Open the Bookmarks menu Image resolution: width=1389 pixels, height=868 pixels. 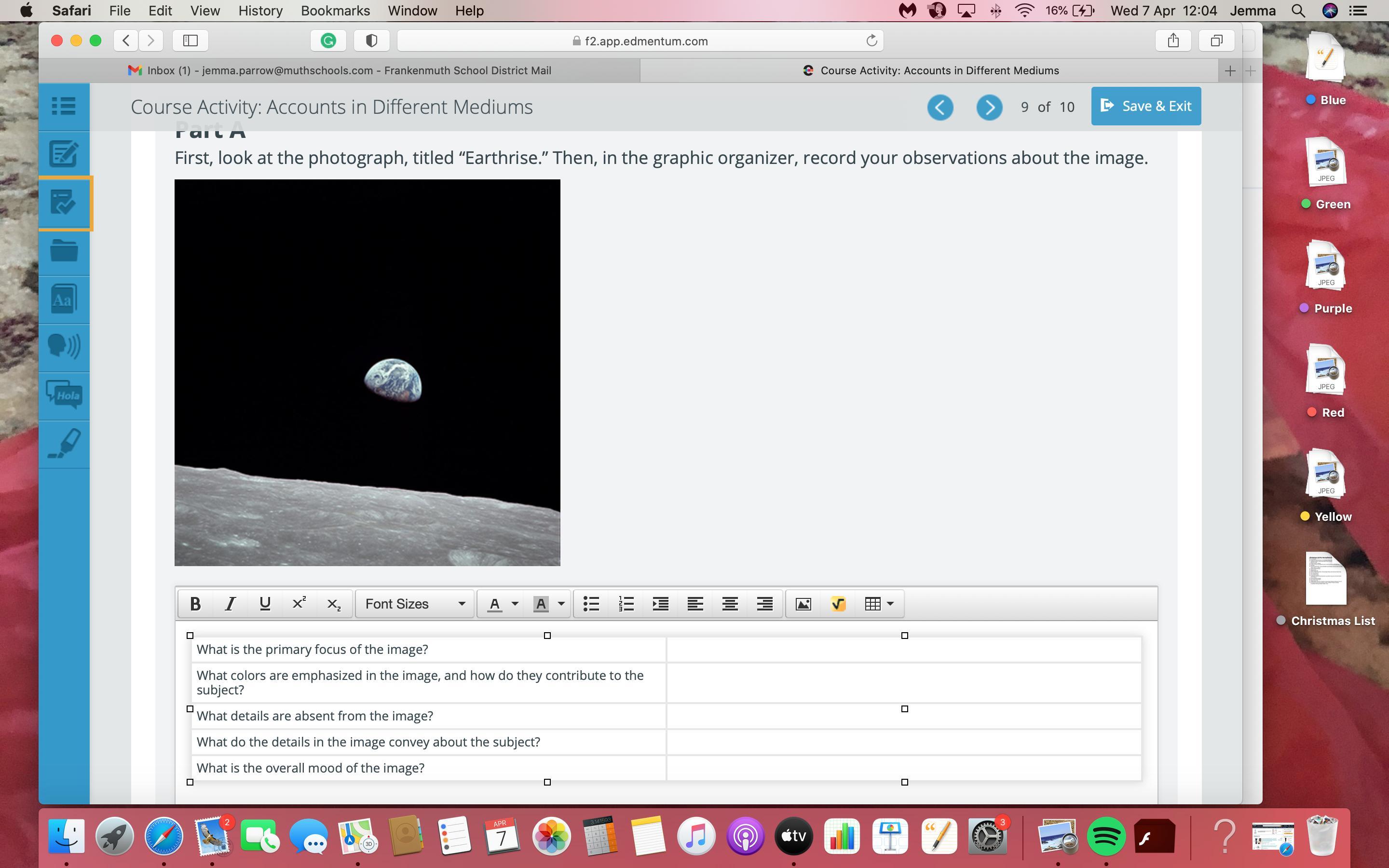point(335,10)
